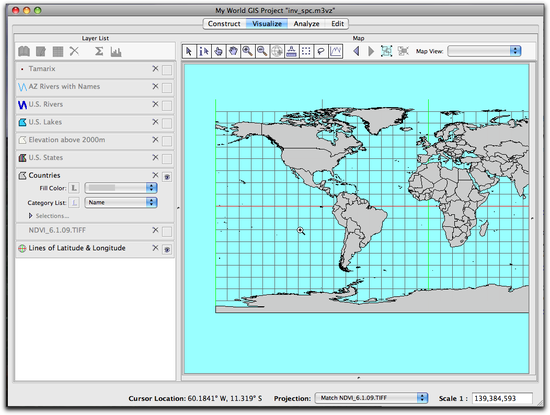Open the Map View dropdown

(x=484, y=51)
